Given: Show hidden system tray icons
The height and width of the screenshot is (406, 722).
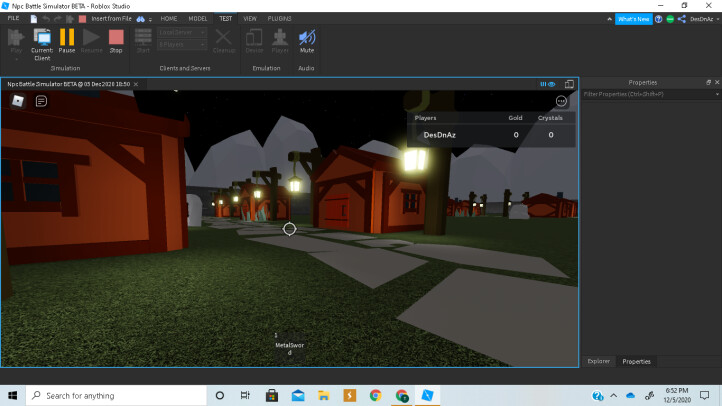Looking at the screenshot, I should coord(614,395).
